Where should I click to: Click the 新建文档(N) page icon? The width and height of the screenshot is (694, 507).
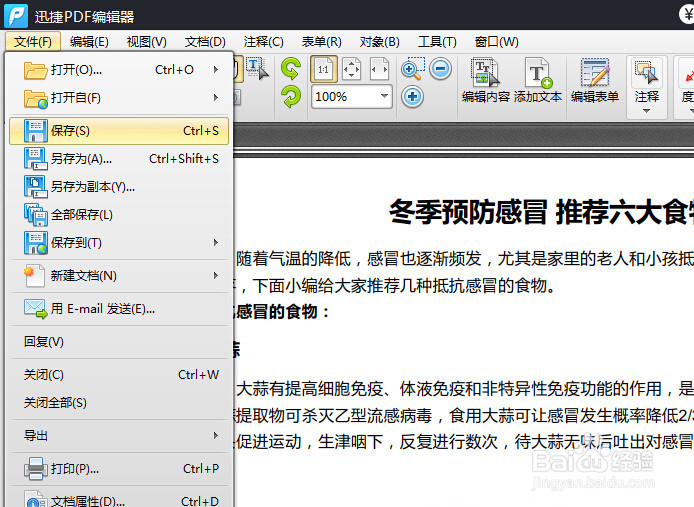click(x=35, y=275)
